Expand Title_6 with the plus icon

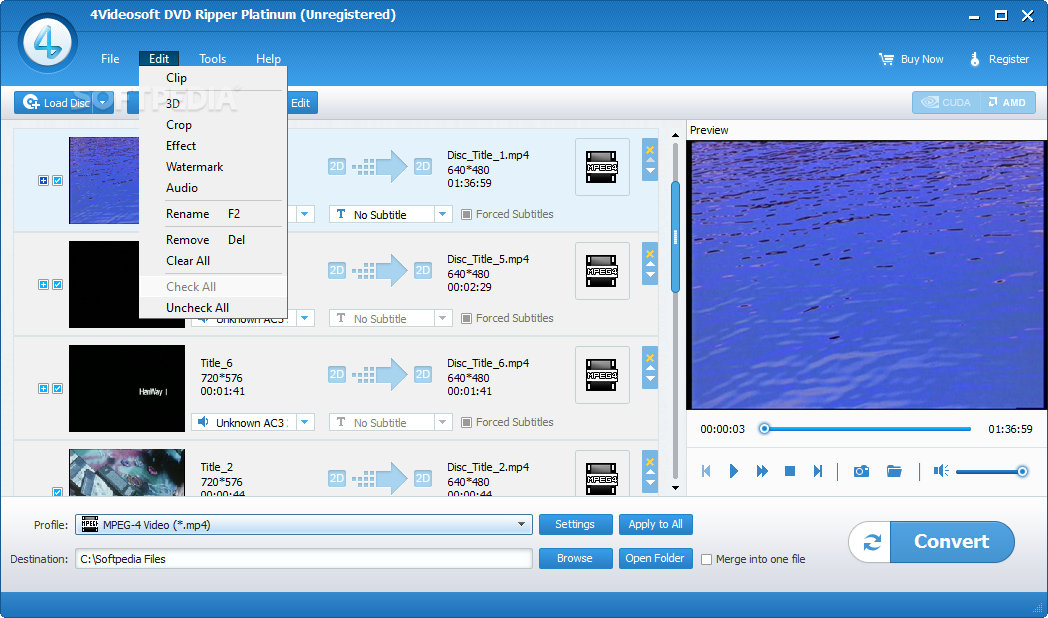point(43,389)
